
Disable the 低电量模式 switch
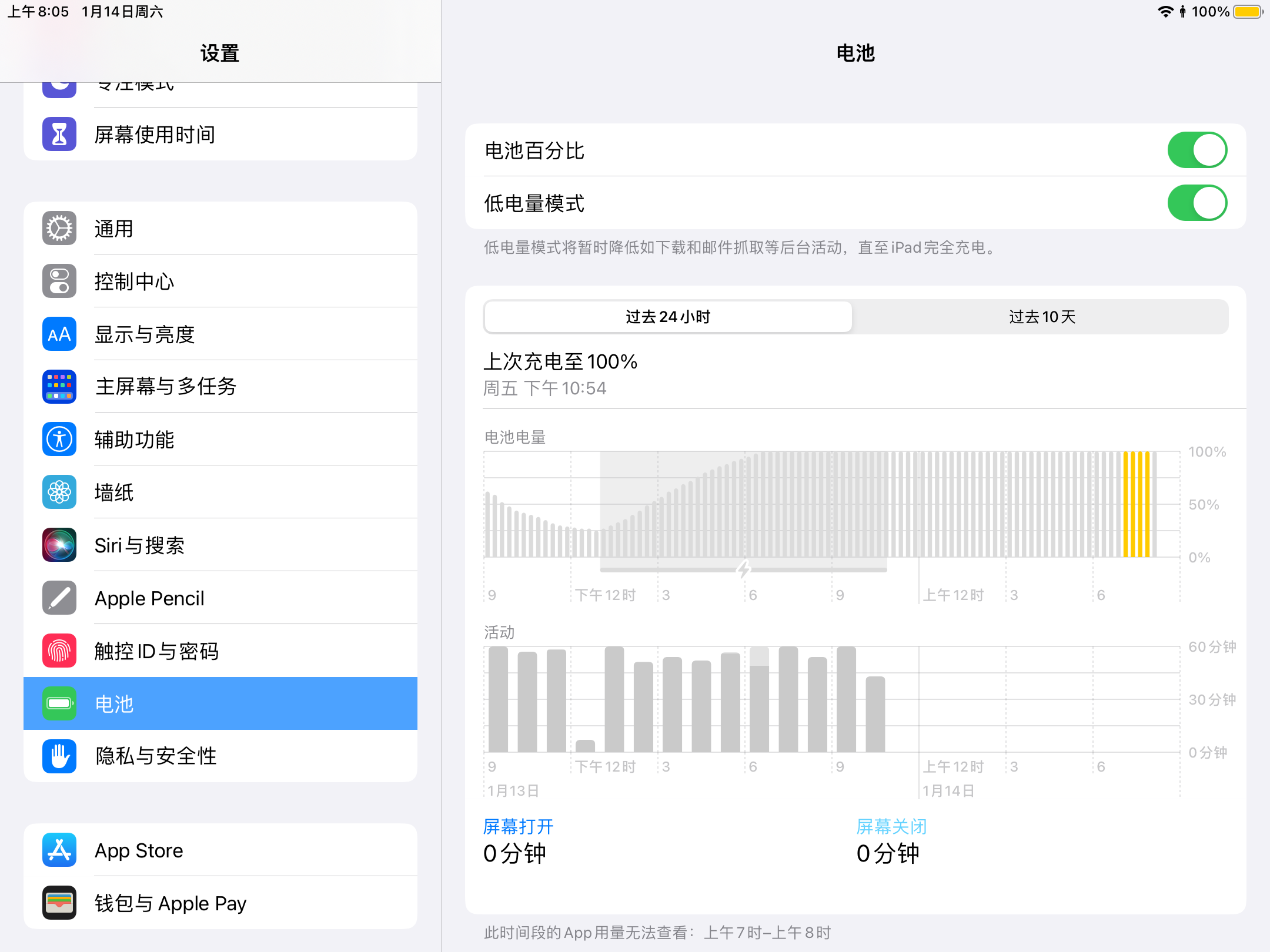[1197, 203]
